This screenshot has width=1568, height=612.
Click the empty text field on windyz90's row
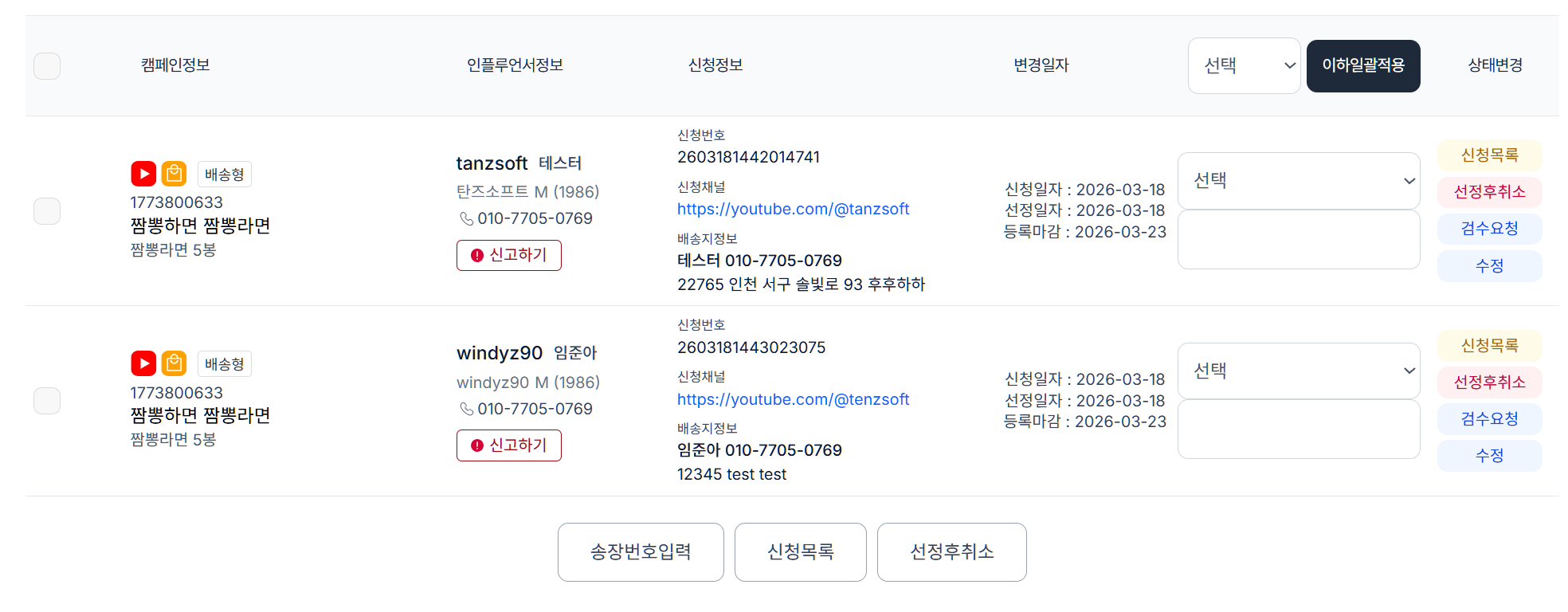pyautogui.click(x=1299, y=430)
